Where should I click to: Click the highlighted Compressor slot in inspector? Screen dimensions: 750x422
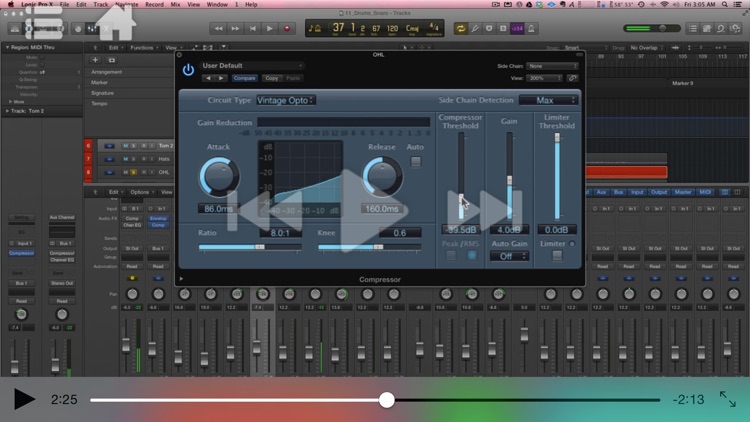point(22,253)
